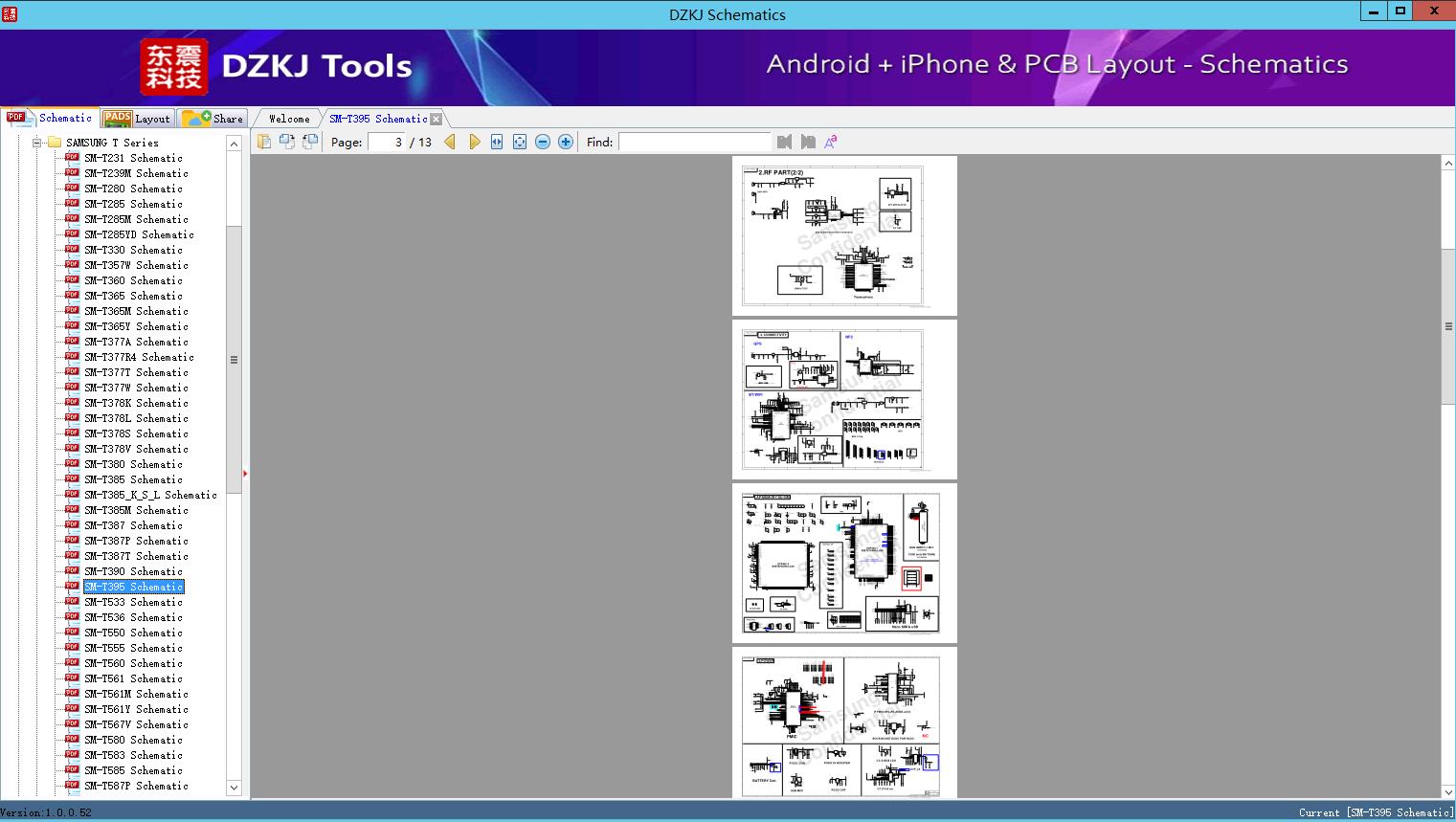Collapse the left panel with red arrow
The image size is (1456, 822).
[x=245, y=473]
